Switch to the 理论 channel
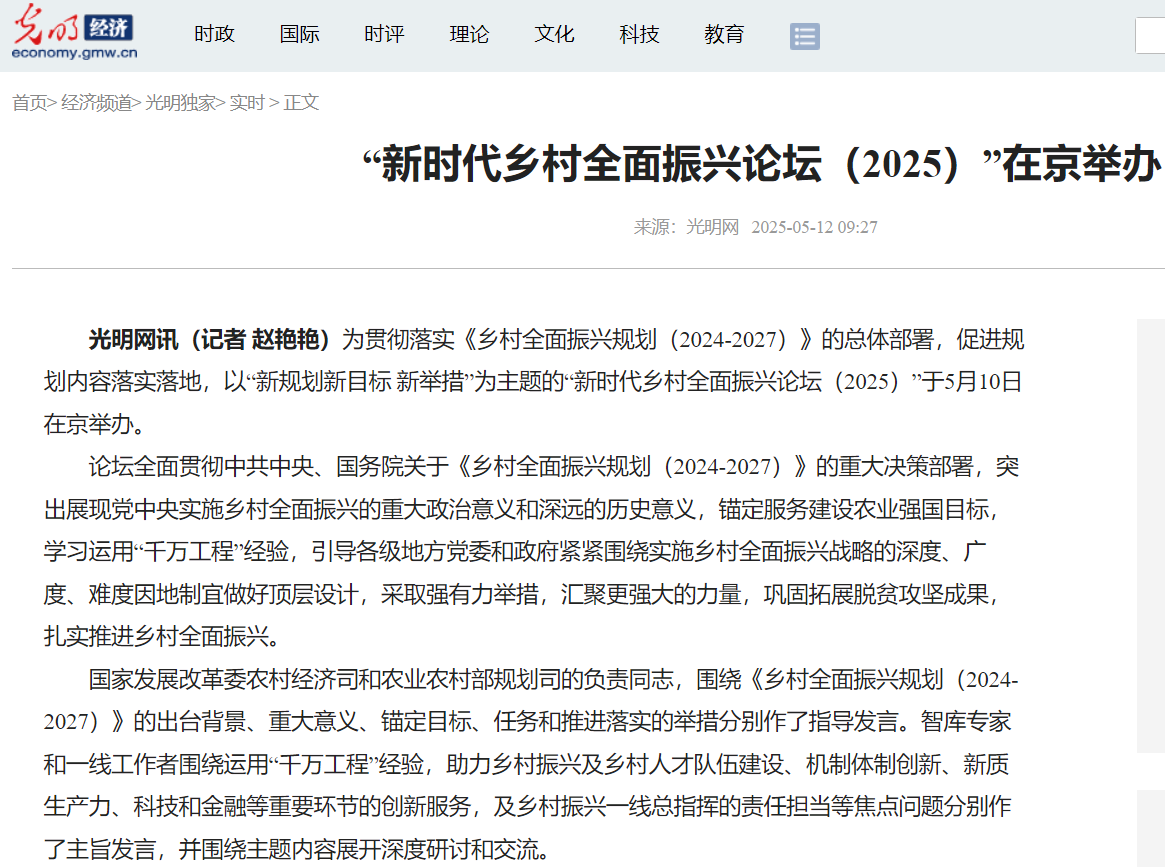 (x=469, y=35)
